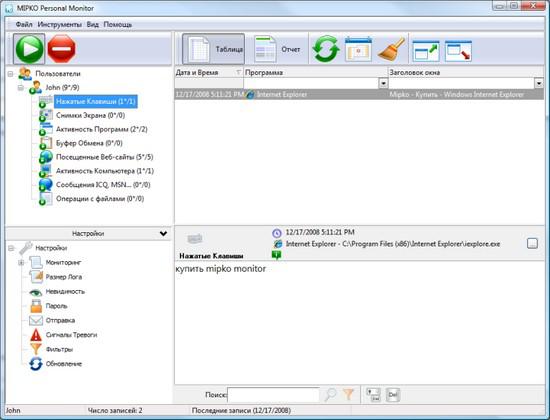Viewport: 550px width, 420px height.
Task: Click the search magnifier icon
Action: (330, 395)
